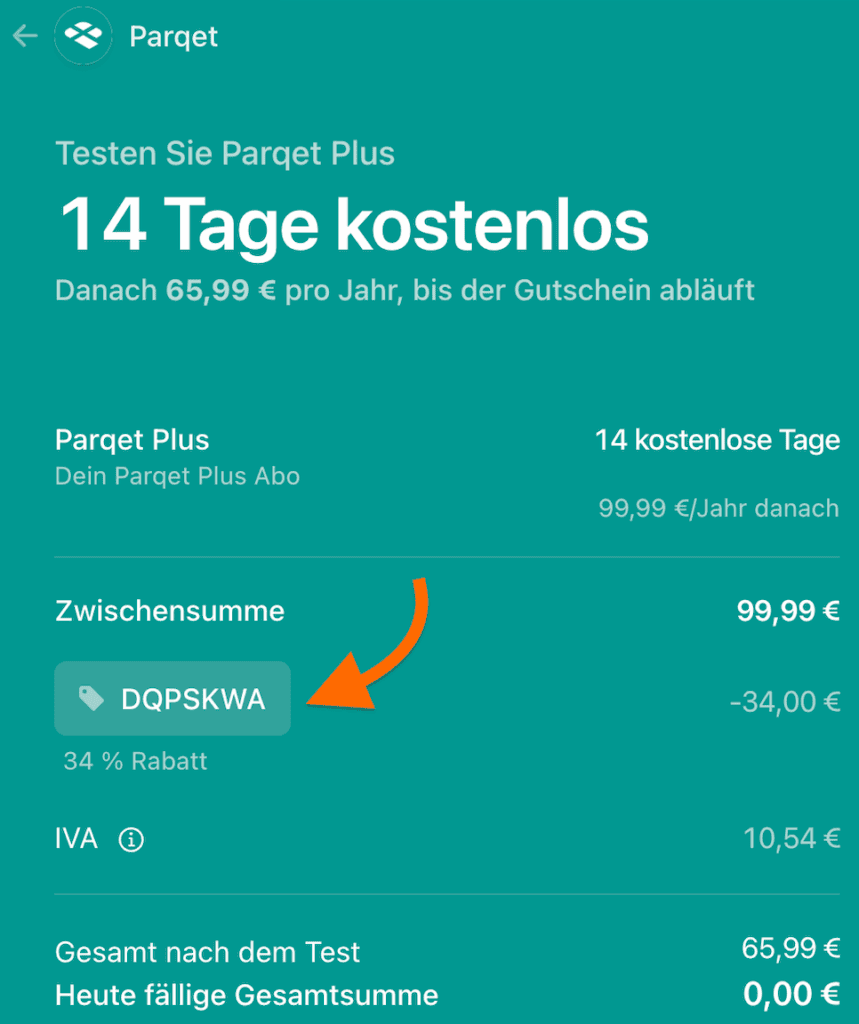Click the Parqet merchant name in header
The height and width of the screenshot is (1024, 859).
pyautogui.click(x=174, y=37)
